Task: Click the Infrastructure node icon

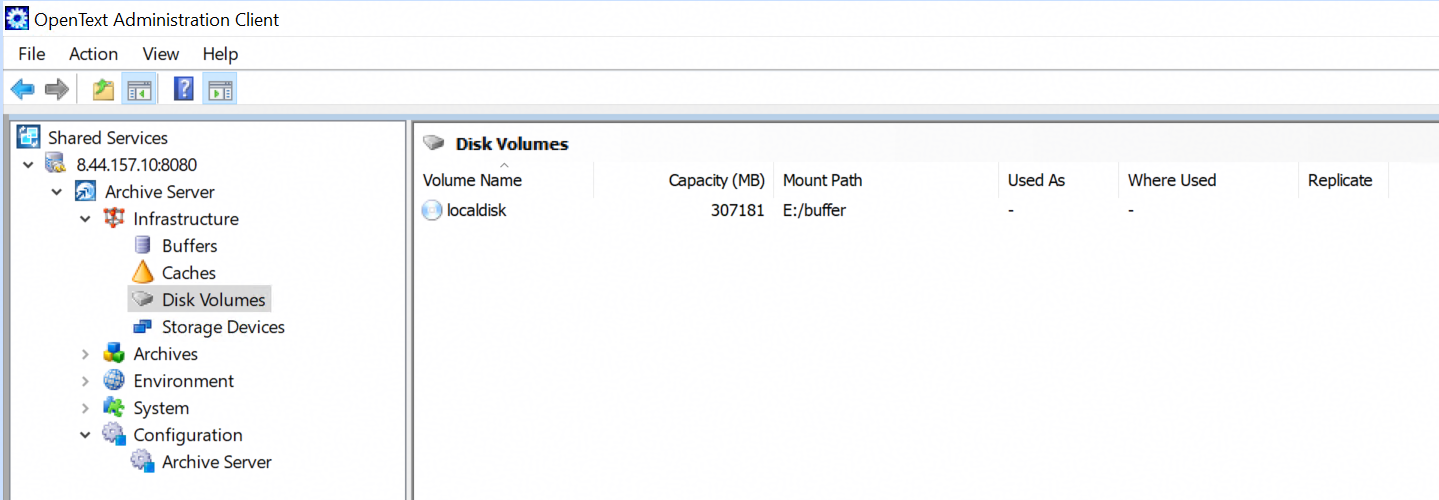Action: pos(114,218)
